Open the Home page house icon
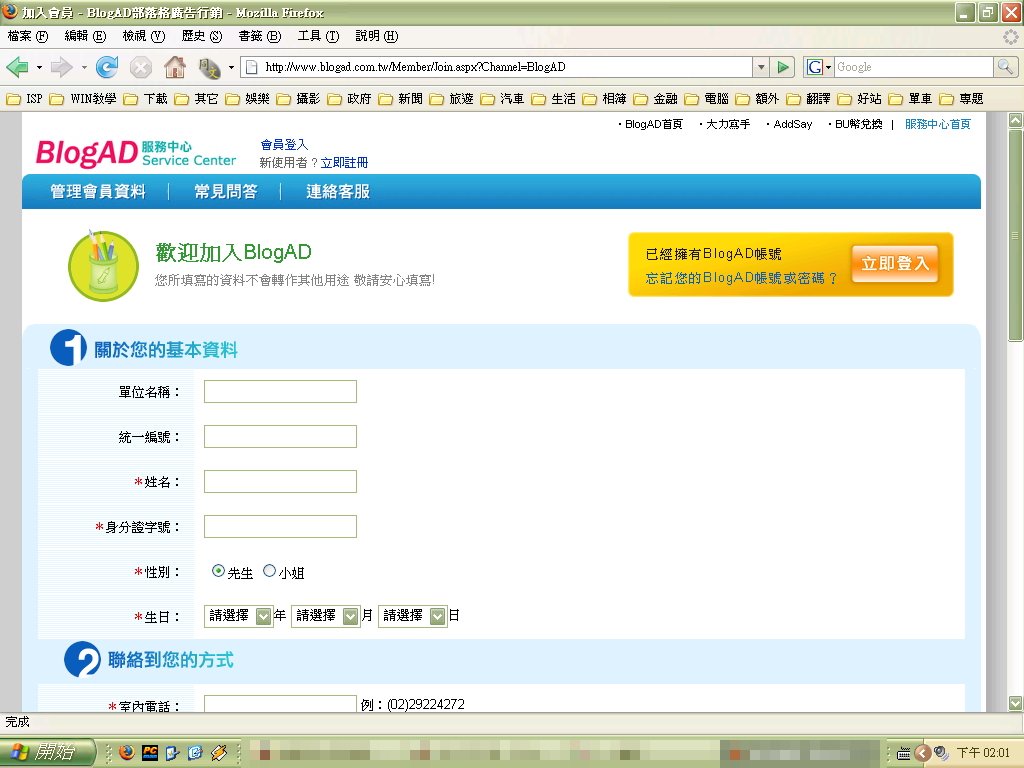The width and height of the screenshot is (1024, 768). (174, 67)
